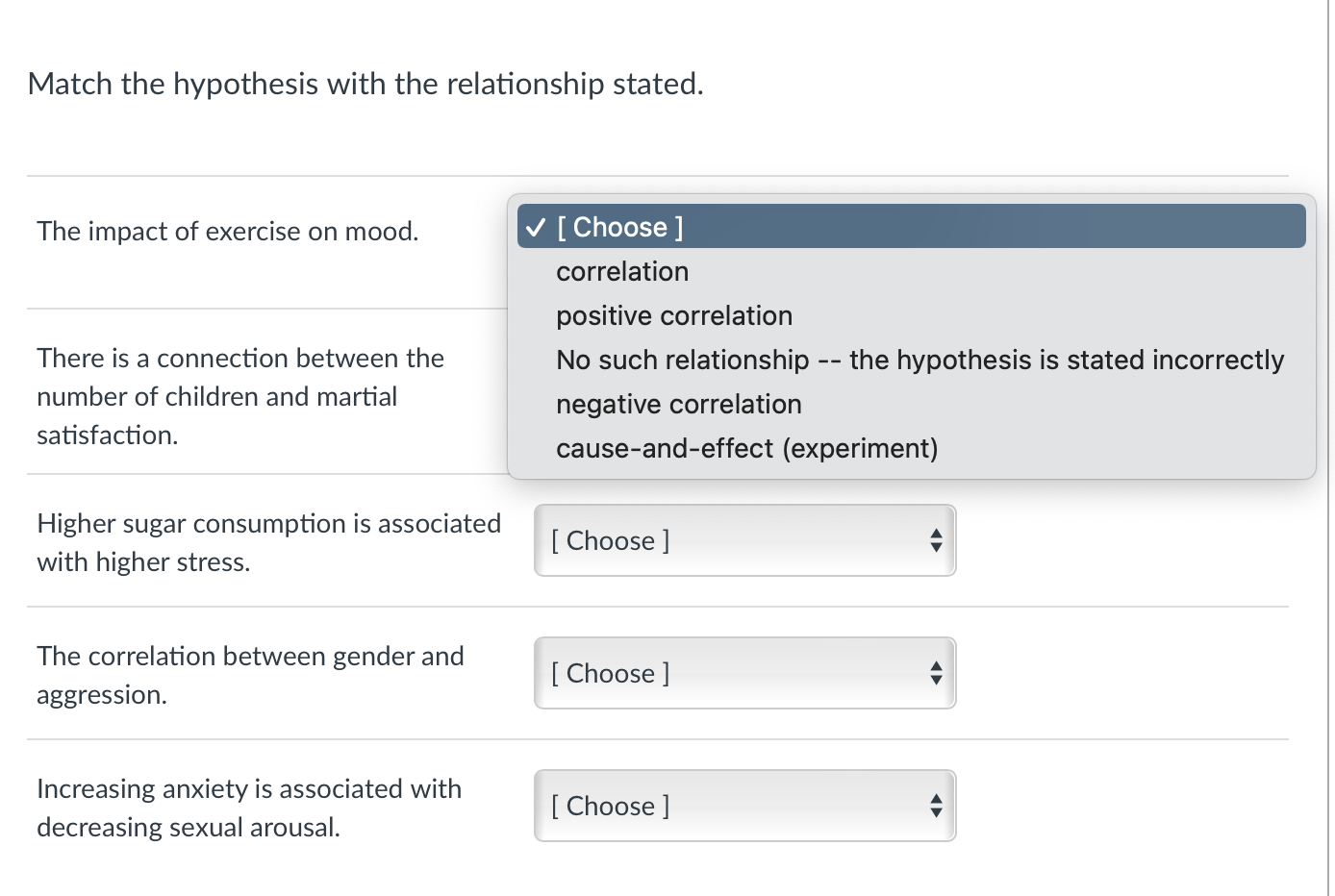Open the dropdown for sugar consumption hypothesis
Viewport: 1335px width, 896px height.
[744, 540]
